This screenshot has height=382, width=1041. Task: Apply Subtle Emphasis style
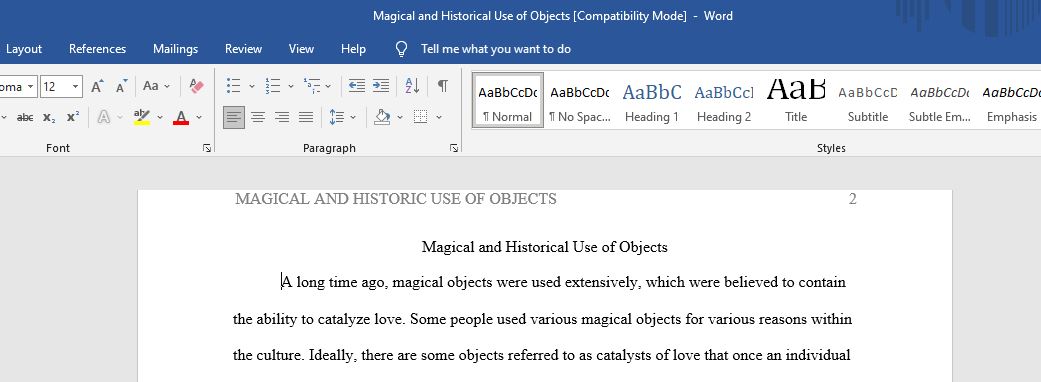point(939,100)
